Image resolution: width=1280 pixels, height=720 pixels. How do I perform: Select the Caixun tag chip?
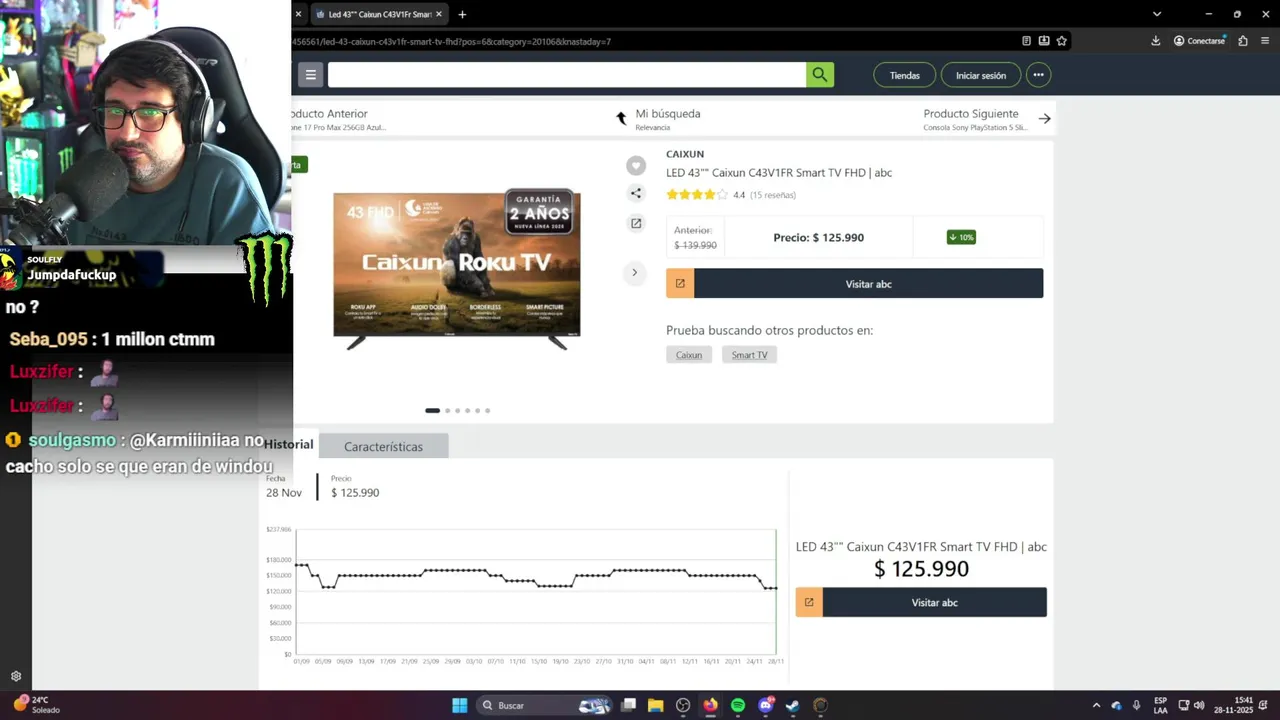coord(689,355)
